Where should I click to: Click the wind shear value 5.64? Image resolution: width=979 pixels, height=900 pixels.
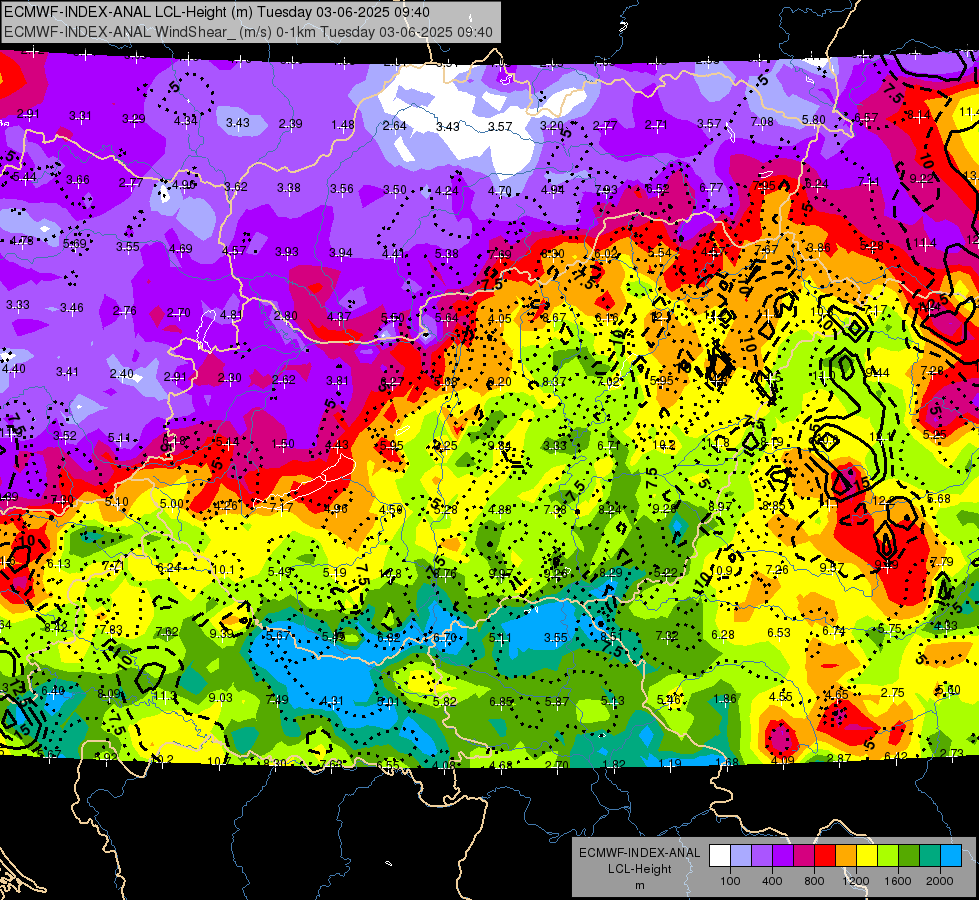click(x=446, y=318)
